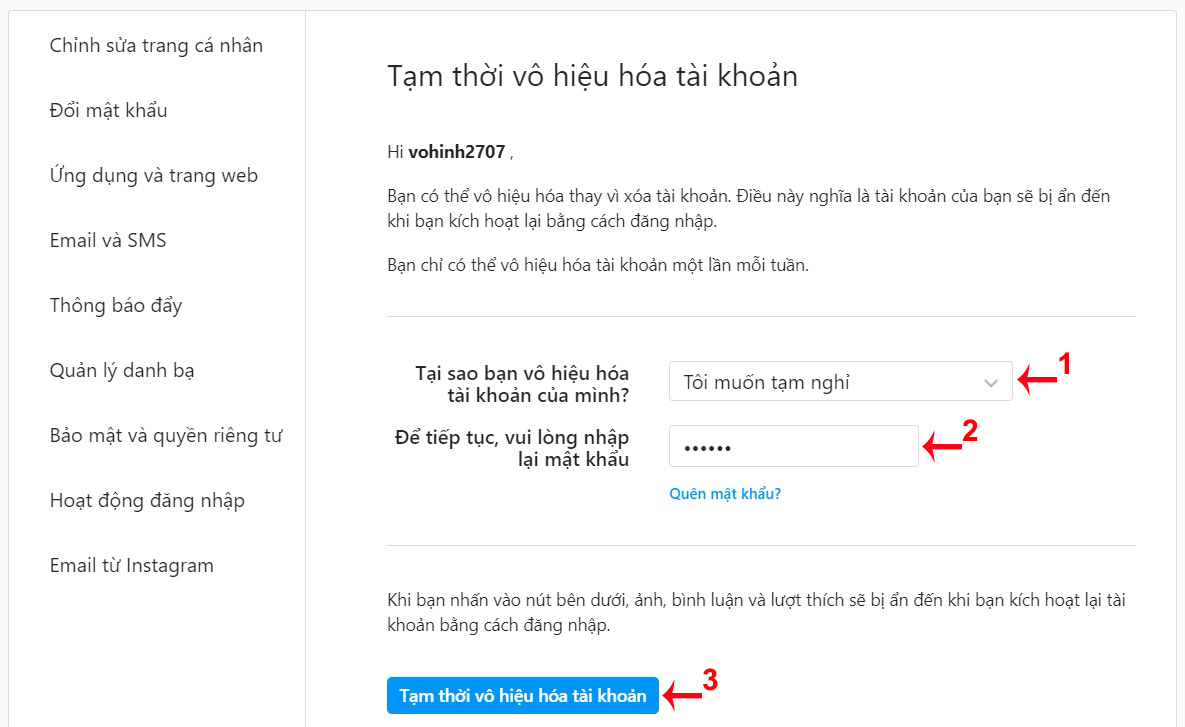Open the 'Chỉnh sửa trang cá nhân' menu item
The image size is (1185, 727).
click(155, 45)
